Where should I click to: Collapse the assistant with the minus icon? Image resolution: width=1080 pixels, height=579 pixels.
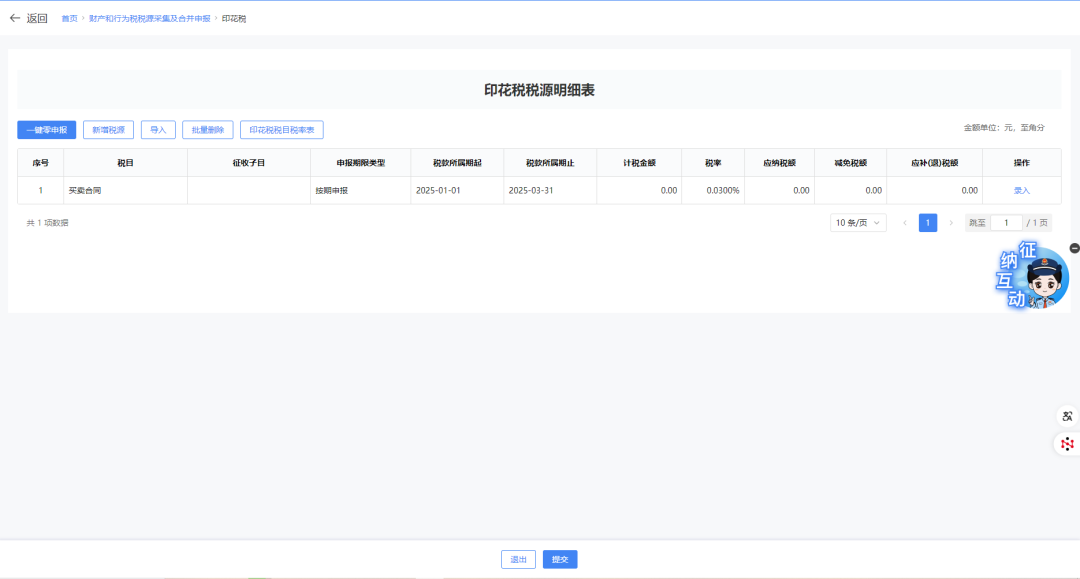point(1074,246)
